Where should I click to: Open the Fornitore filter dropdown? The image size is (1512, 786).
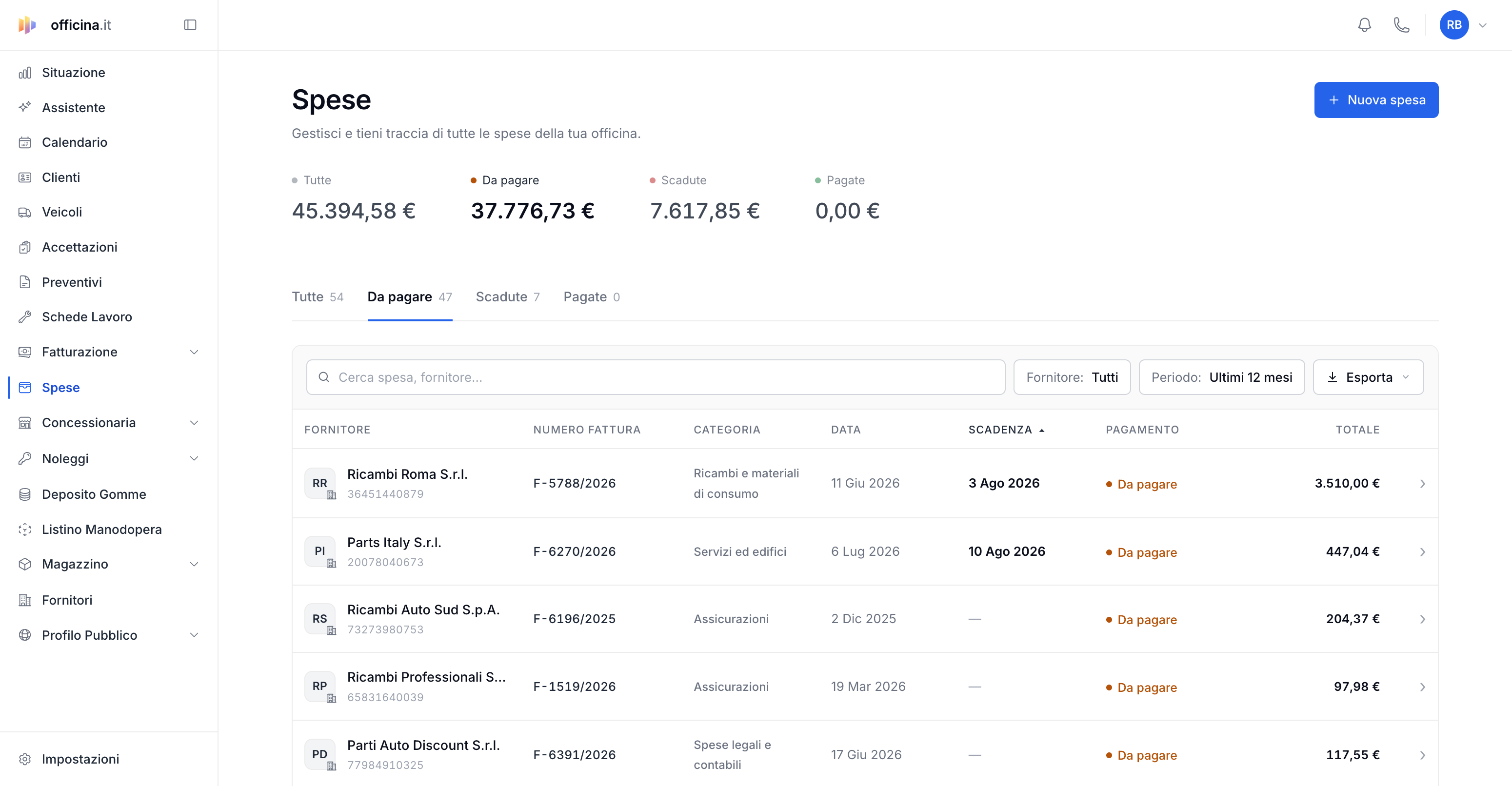coord(1072,377)
